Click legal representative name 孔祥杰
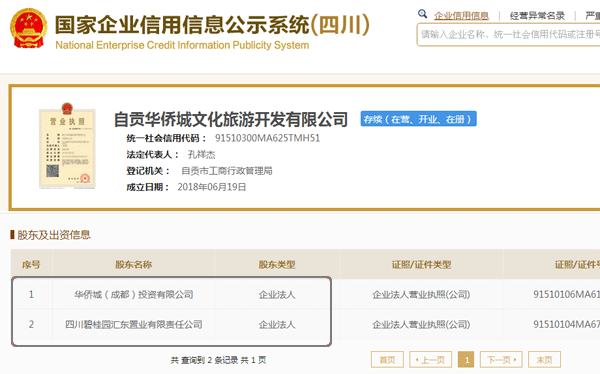The width and height of the screenshot is (600, 374). (201, 155)
